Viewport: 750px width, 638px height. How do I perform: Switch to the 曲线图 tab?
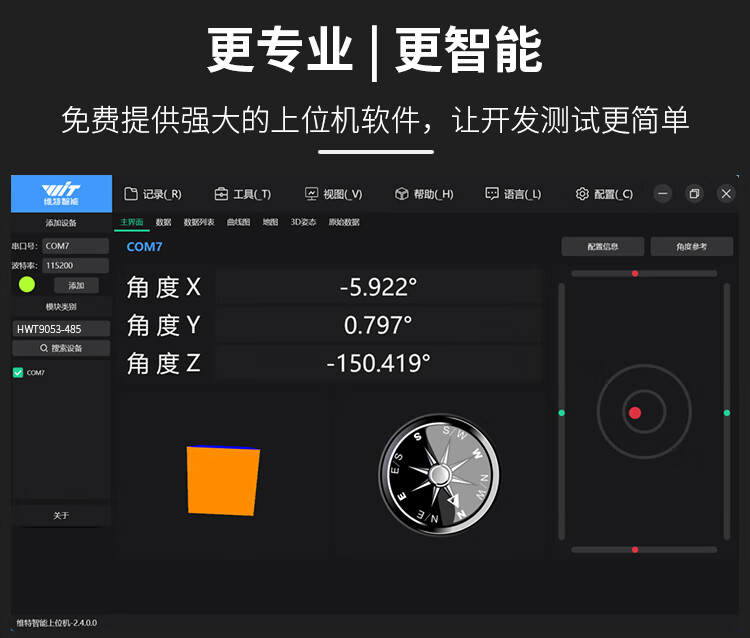pyautogui.click(x=238, y=222)
